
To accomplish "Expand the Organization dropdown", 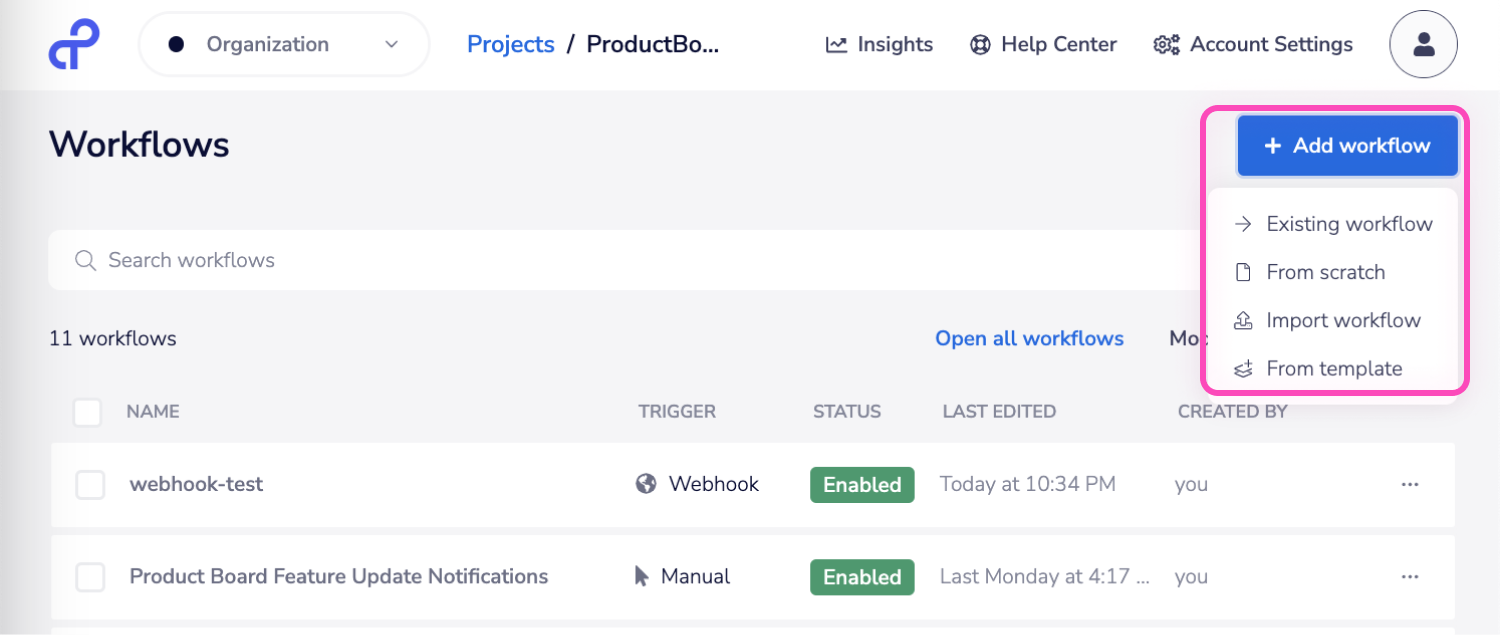I will [391, 44].
